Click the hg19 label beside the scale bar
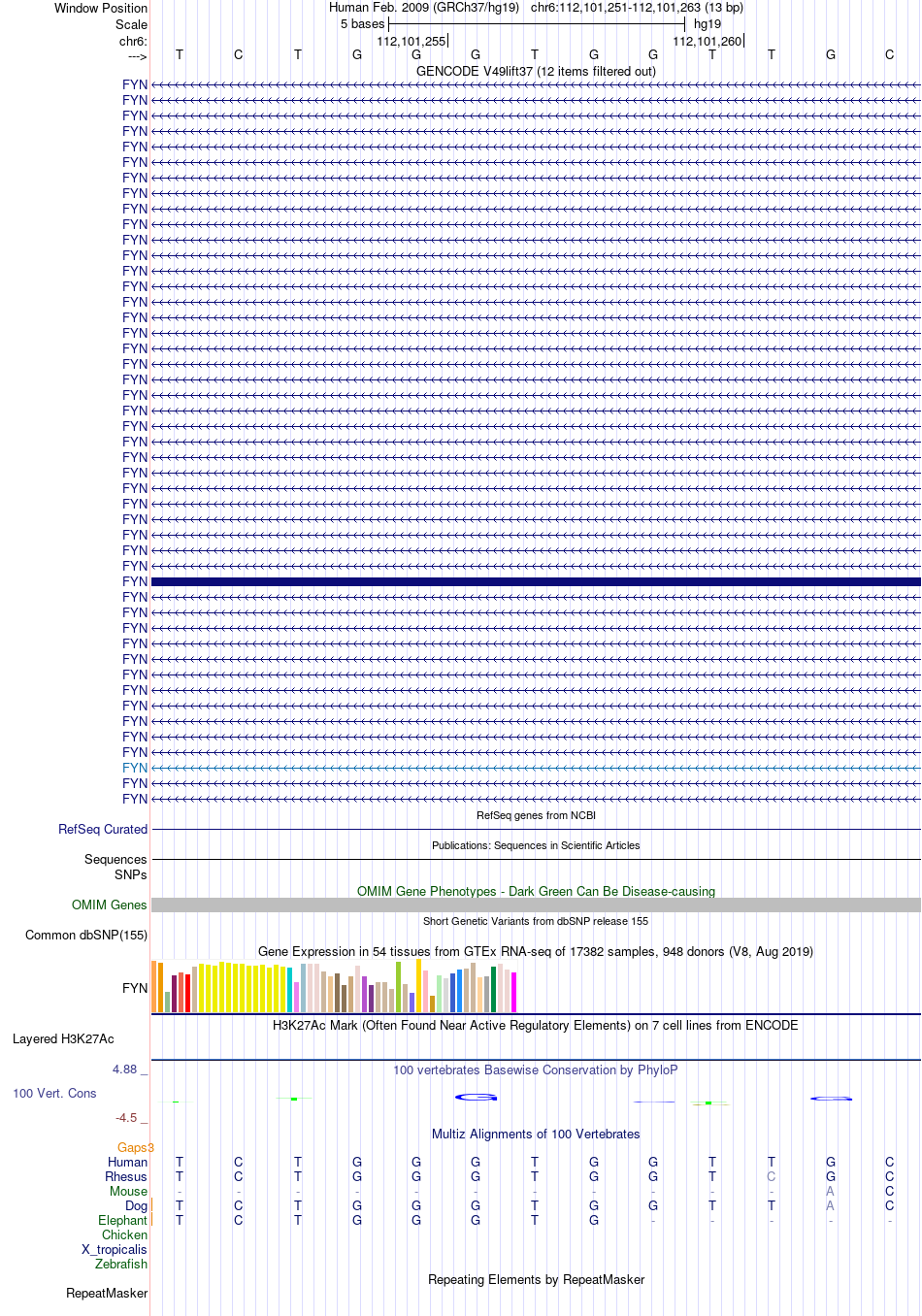The width and height of the screenshot is (922, 1316). [x=708, y=24]
